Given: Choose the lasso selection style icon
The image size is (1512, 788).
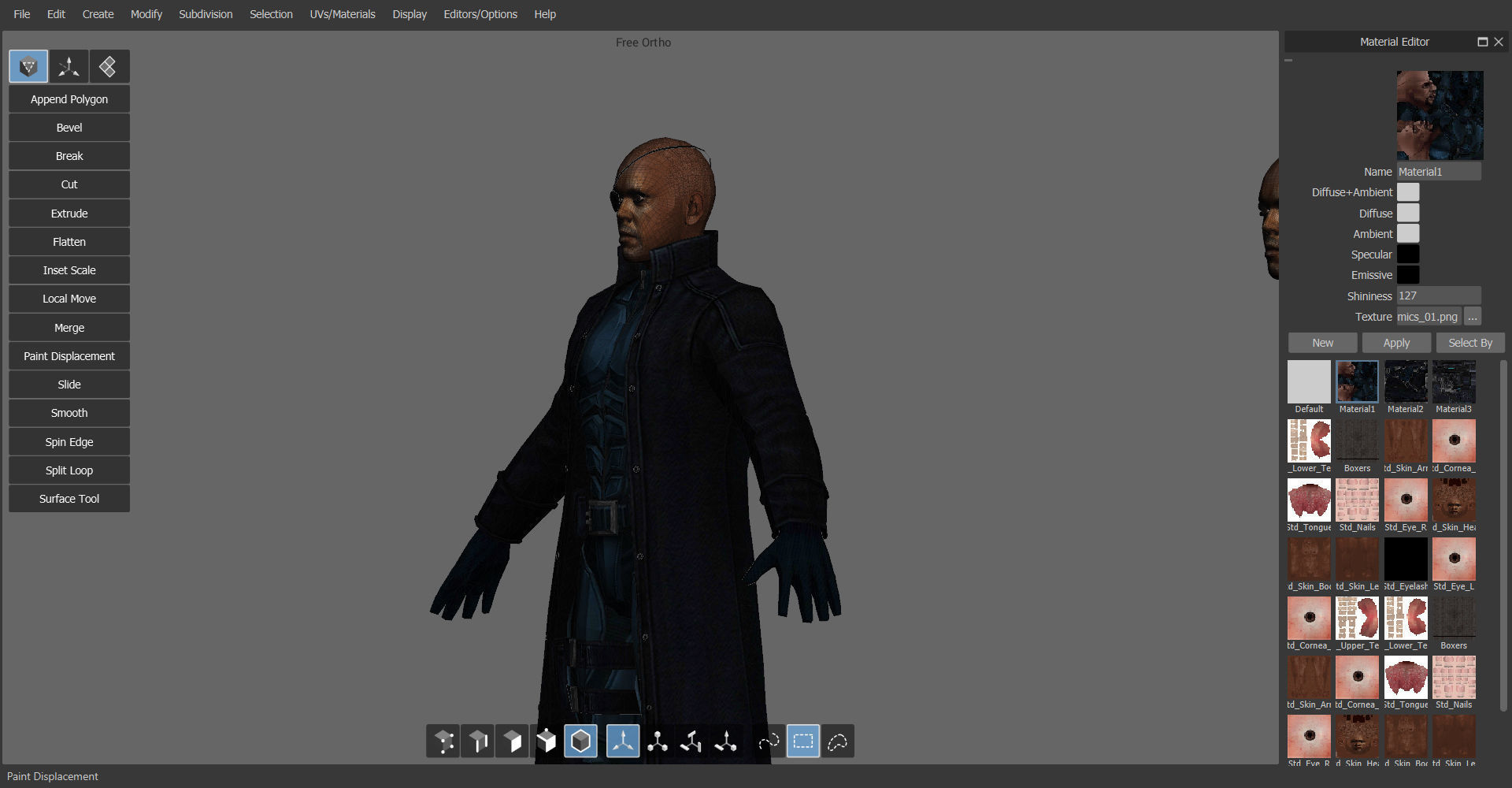Looking at the screenshot, I should (838, 742).
